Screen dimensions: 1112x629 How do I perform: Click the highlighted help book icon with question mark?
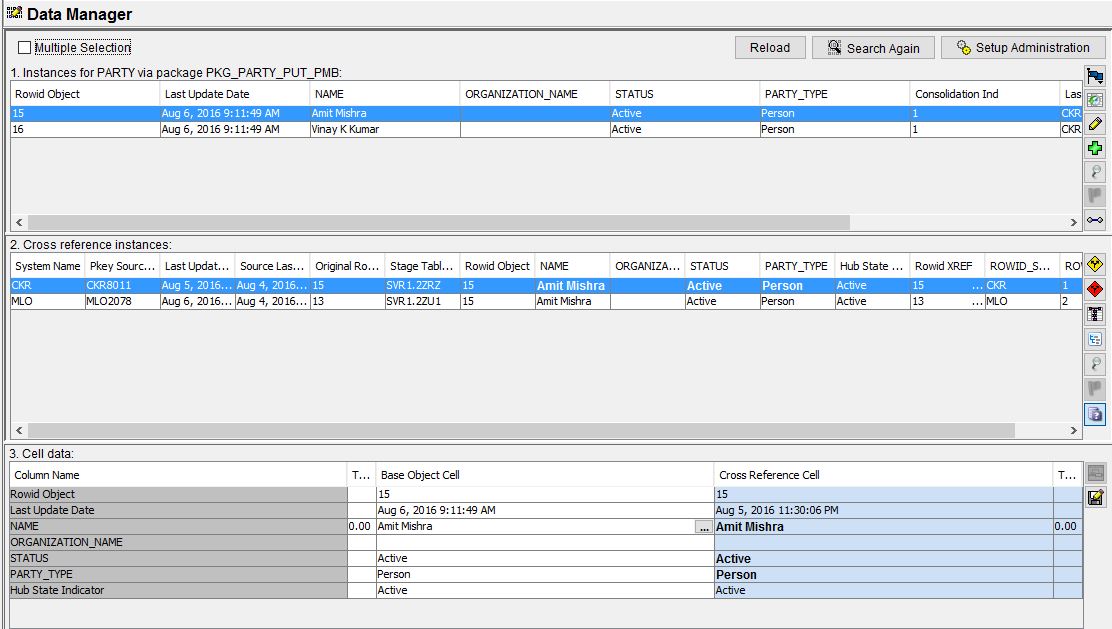[x=1094, y=414]
